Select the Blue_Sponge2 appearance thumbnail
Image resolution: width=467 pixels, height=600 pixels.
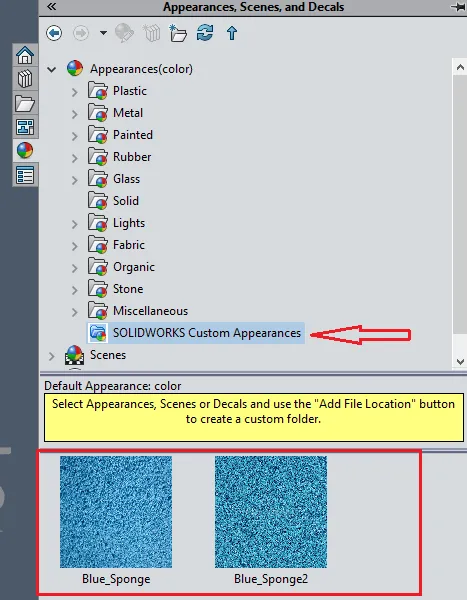(271, 512)
